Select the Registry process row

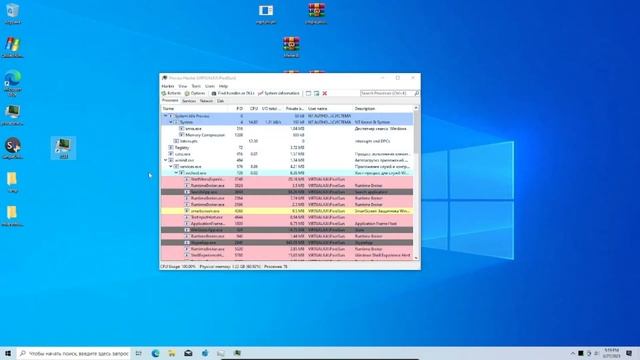pos(287,147)
